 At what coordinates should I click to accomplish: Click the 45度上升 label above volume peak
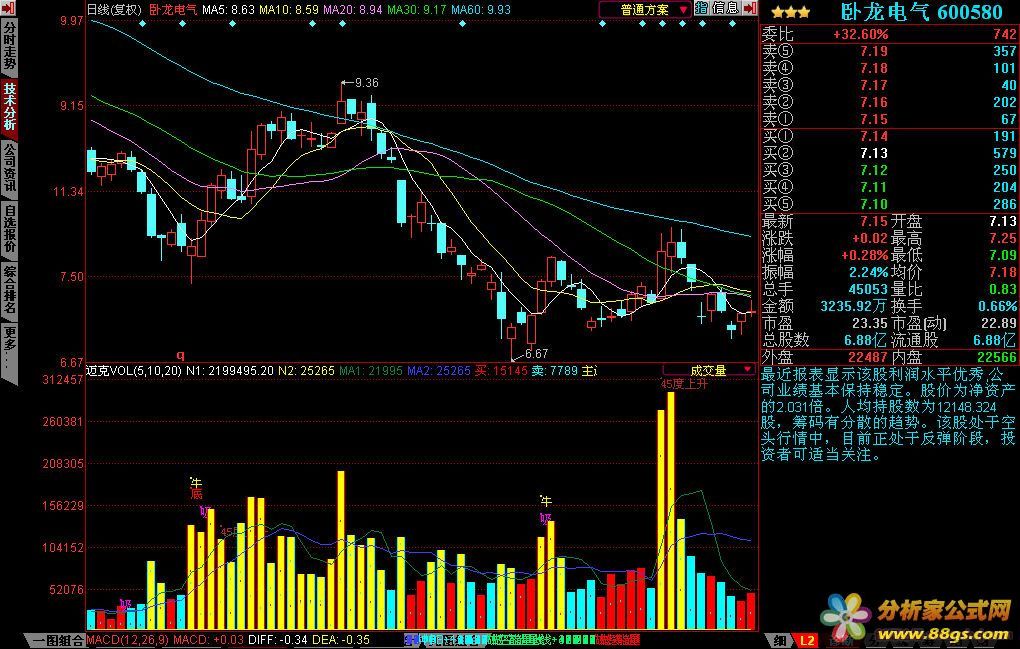(684, 384)
